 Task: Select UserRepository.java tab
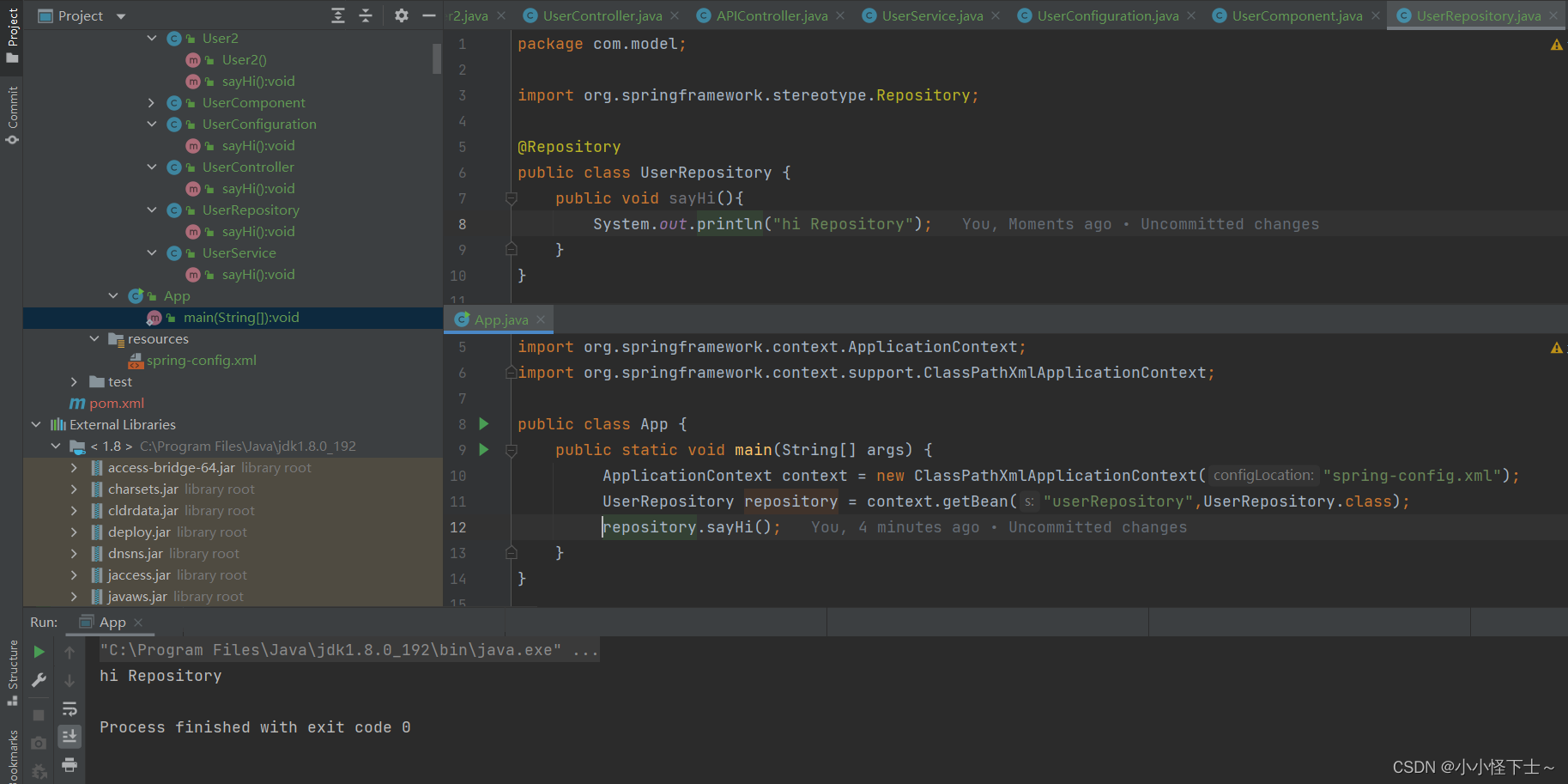tap(1478, 15)
